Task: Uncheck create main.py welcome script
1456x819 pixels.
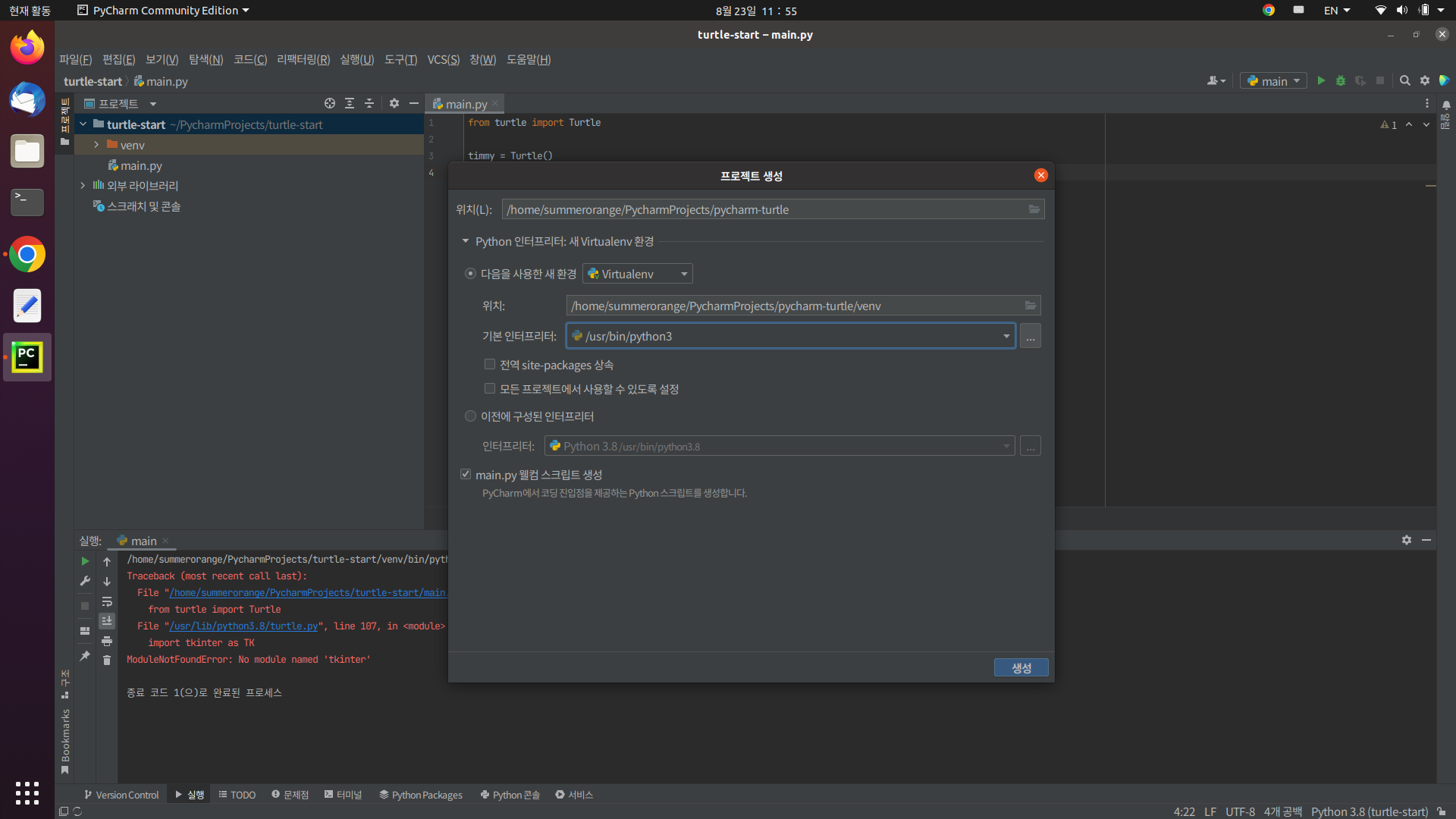Action: (466, 474)
